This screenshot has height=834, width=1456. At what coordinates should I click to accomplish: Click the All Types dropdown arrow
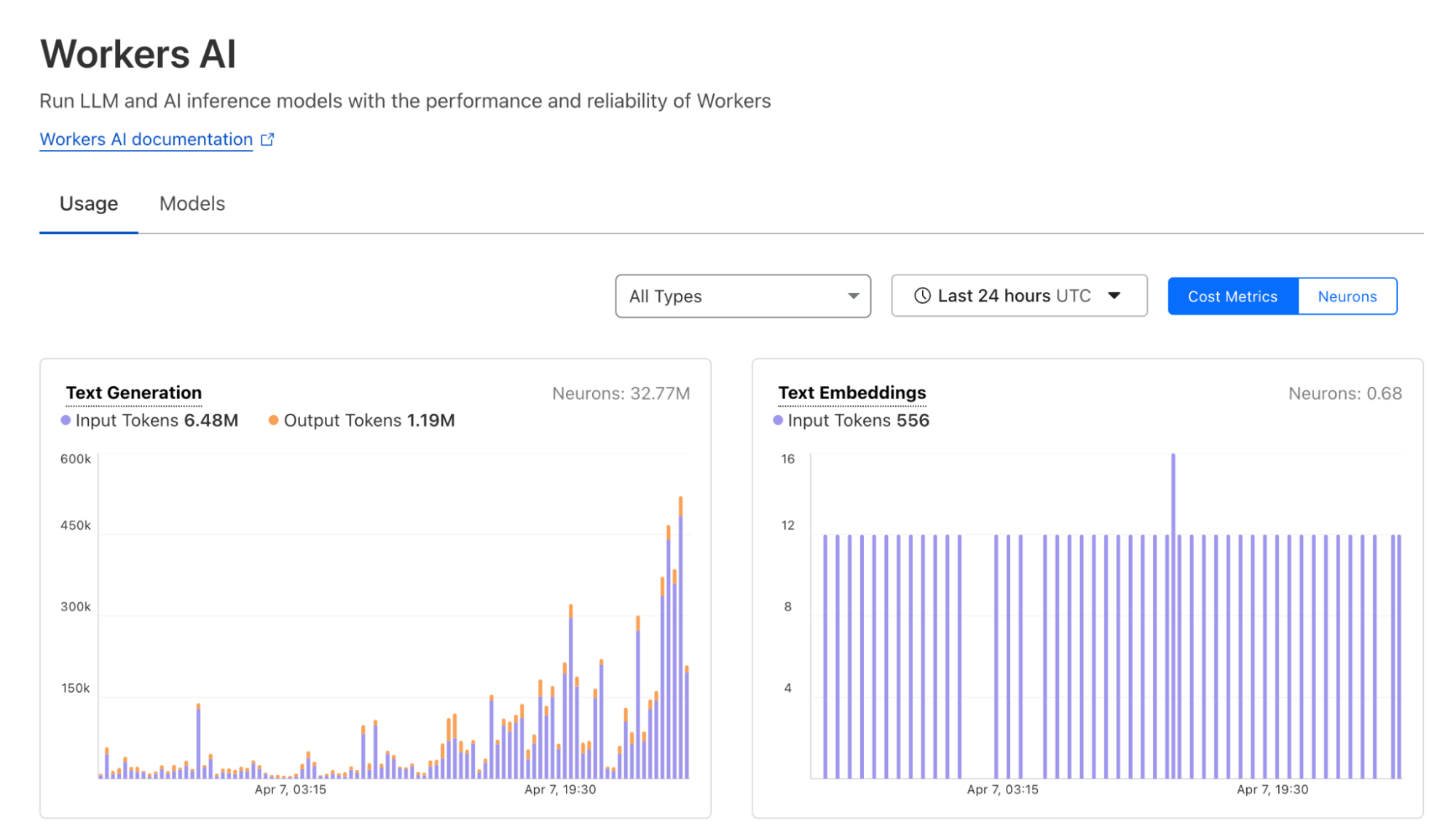point(853,296)
